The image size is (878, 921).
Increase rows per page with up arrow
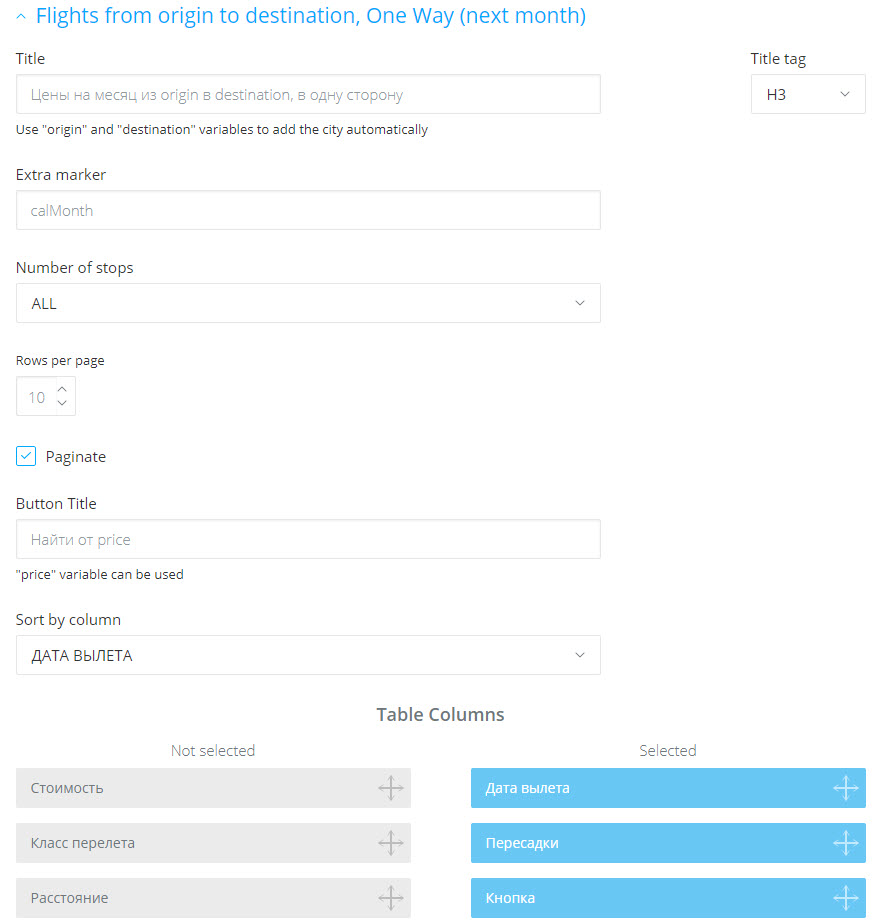[x=62, y=389]
